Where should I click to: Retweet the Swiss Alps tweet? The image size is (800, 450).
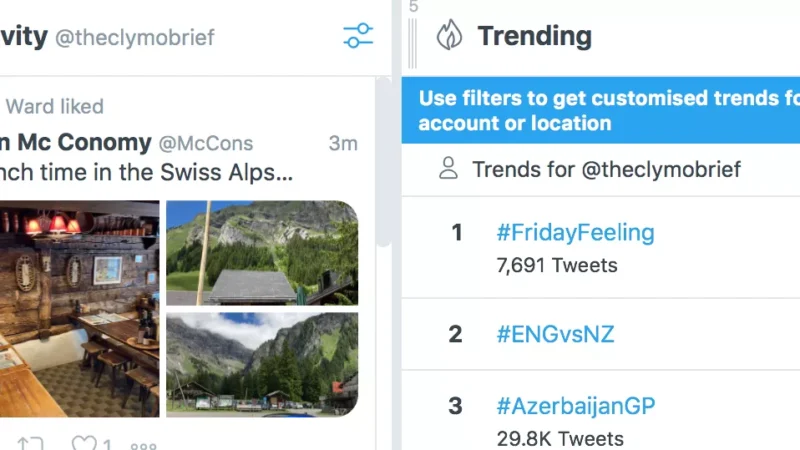pyautogui.click(x=30, y=444)
